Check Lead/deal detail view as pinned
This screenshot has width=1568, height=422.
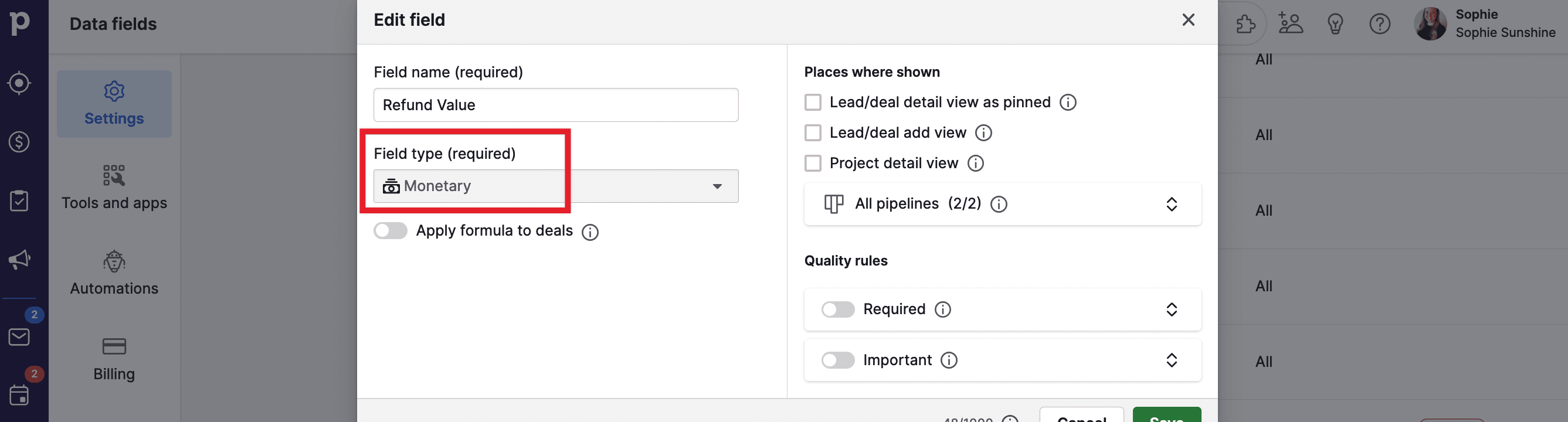813,102
